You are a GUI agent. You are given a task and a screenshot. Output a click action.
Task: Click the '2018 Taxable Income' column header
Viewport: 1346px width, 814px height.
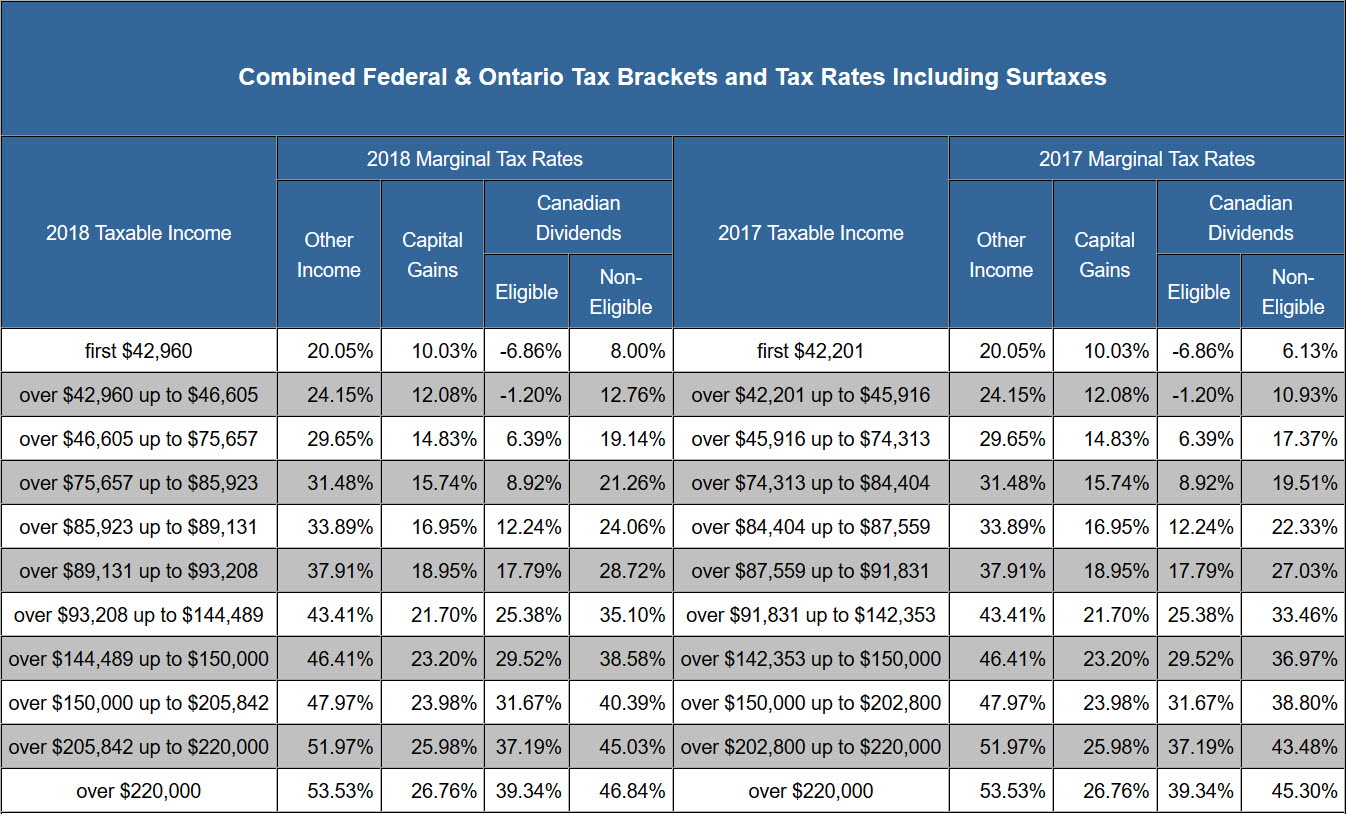coord(138,232)
